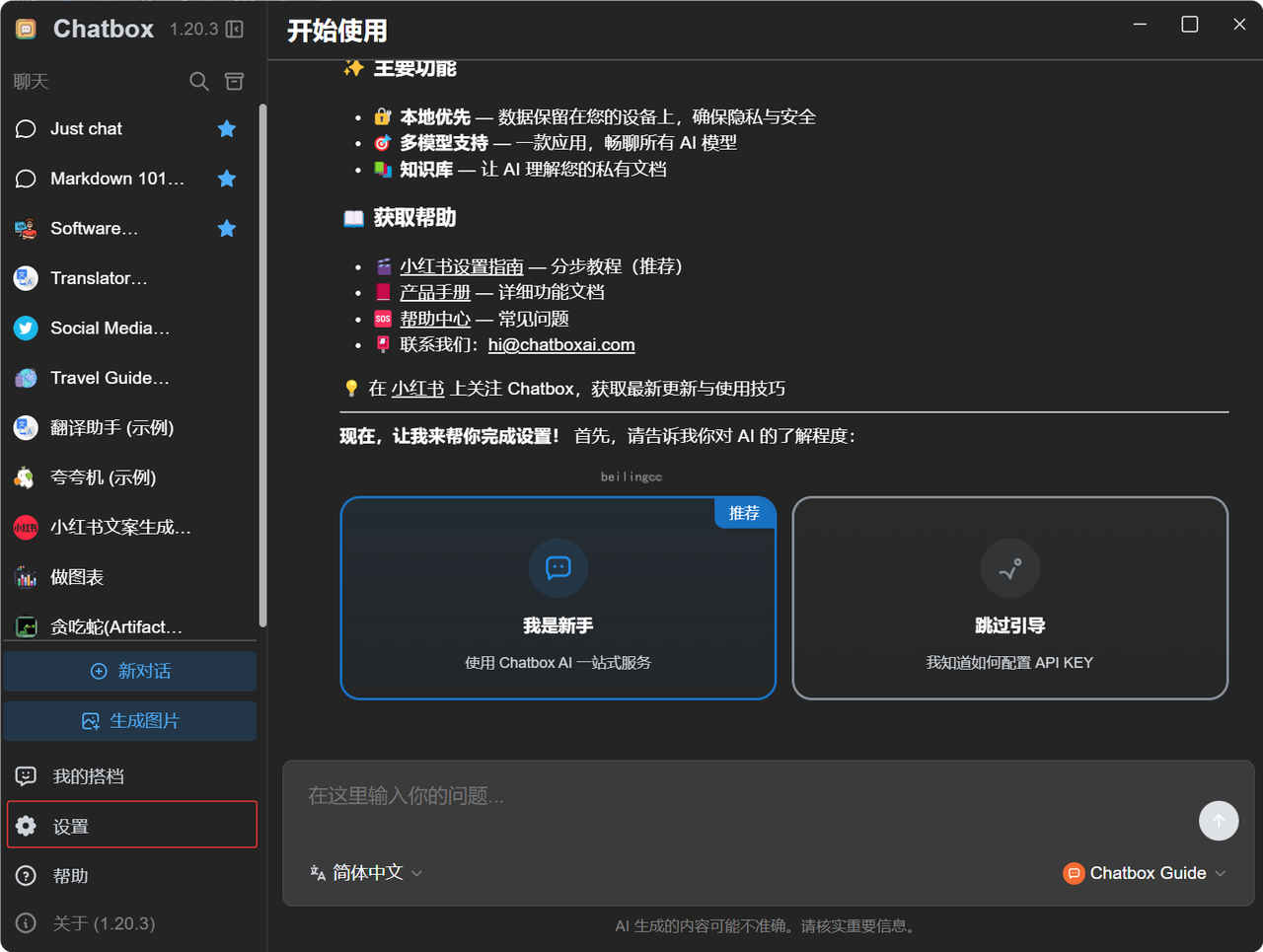Viewport: 1263px width, 952px height.
Task: Click the orange Chatbox Guide icon
Action: (x=1074, y=873)
